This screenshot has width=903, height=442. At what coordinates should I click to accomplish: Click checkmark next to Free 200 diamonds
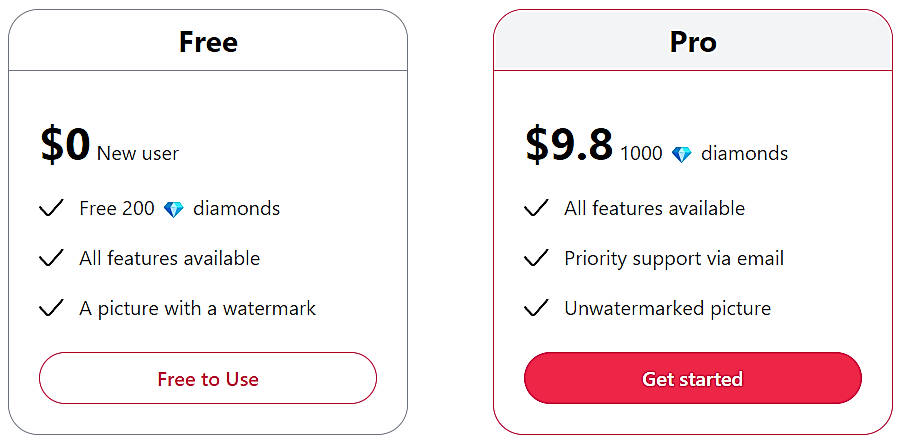click(x=51, y=208)
